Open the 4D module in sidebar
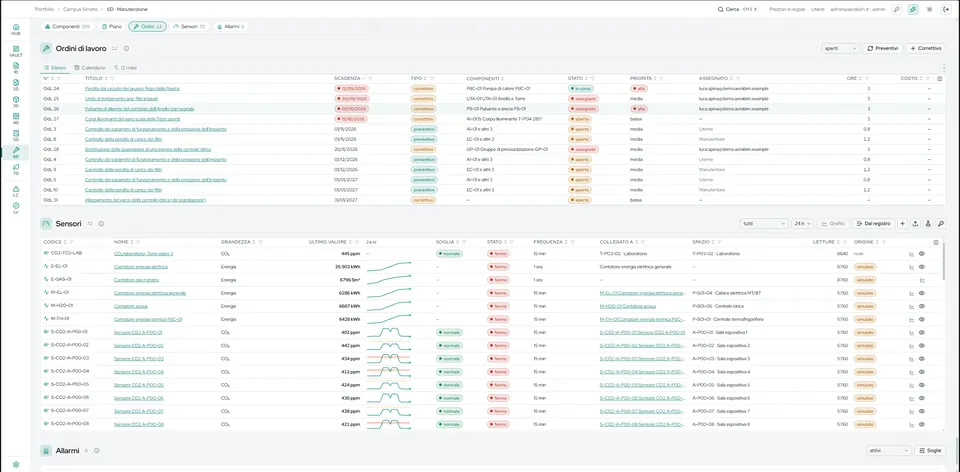 (x=16, y=118)
